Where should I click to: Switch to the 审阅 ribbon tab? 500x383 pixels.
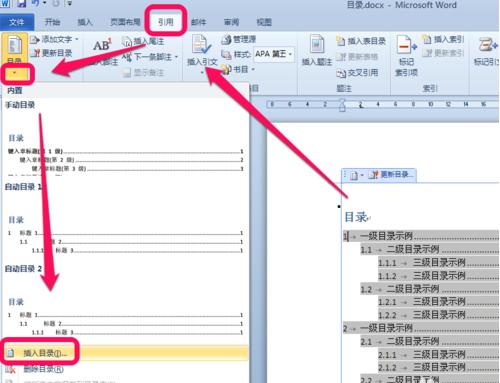click(231, 22)
